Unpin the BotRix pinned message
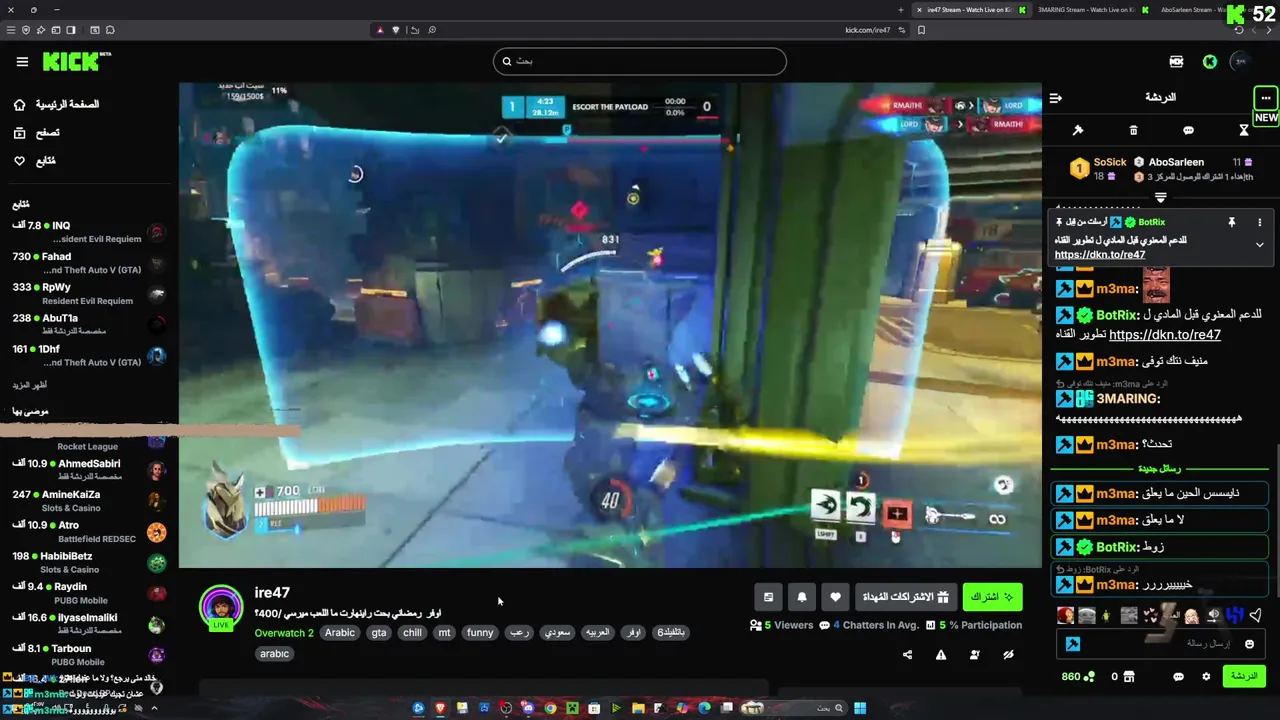This screenshot has width=1280, height=720. point(1232,222)
